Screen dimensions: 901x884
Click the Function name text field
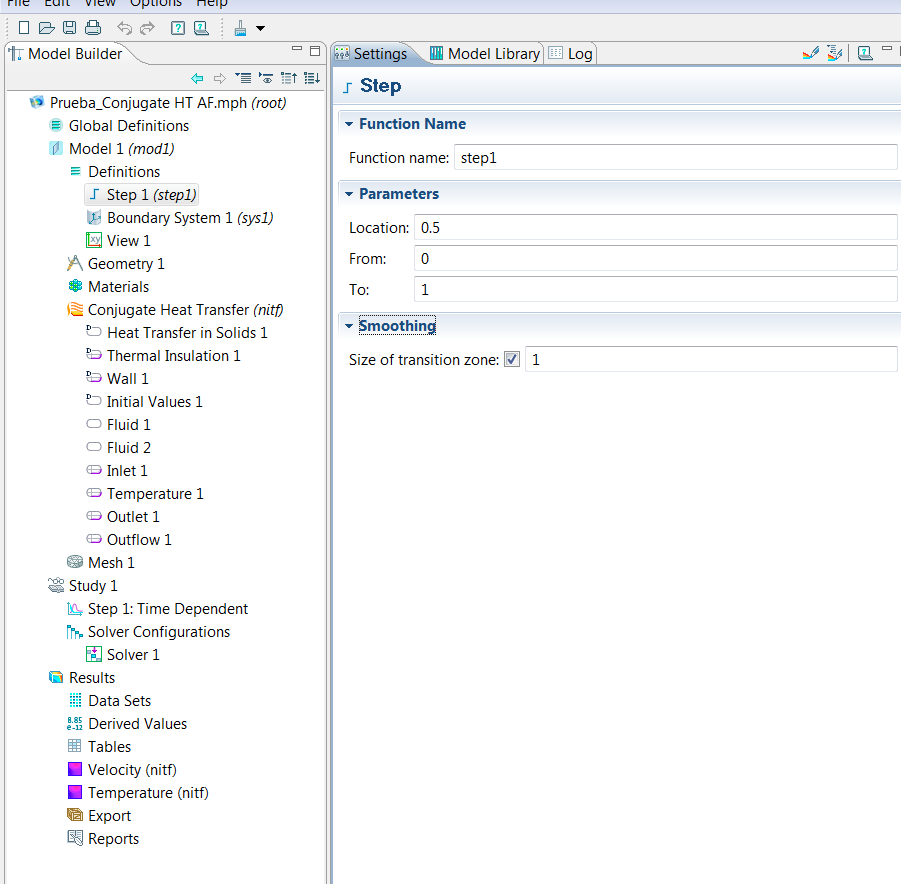675,158
